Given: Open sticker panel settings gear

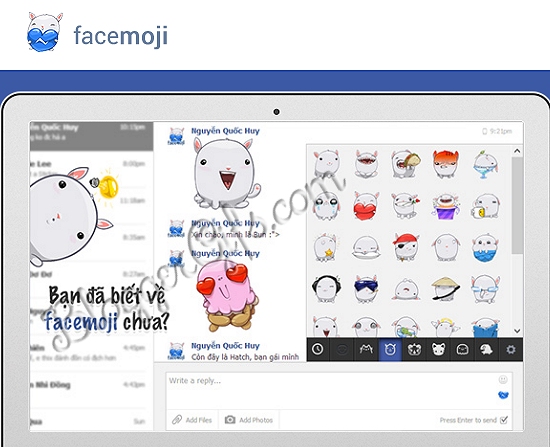Looking at the screenshot, I should (x=511, y=349).
